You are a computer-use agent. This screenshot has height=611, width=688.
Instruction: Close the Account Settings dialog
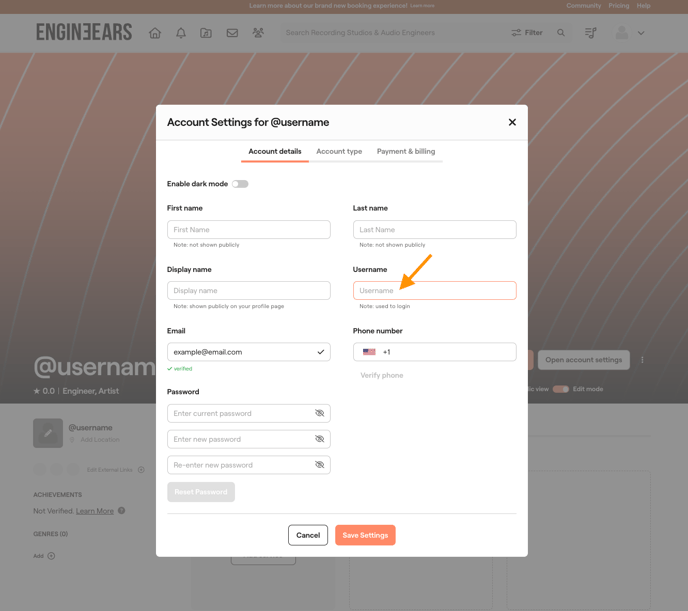[x=512, y=122]
